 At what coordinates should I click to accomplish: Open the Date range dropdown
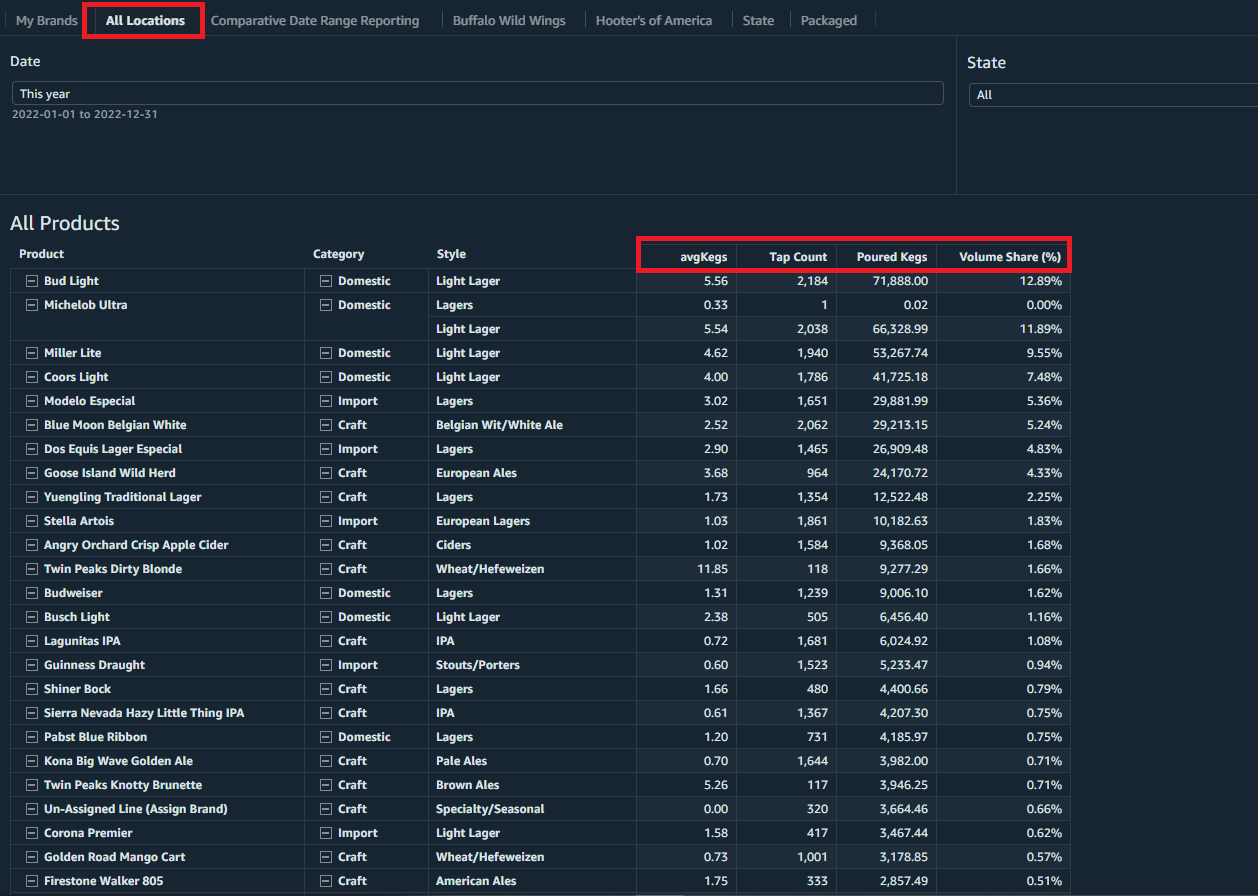477,93
